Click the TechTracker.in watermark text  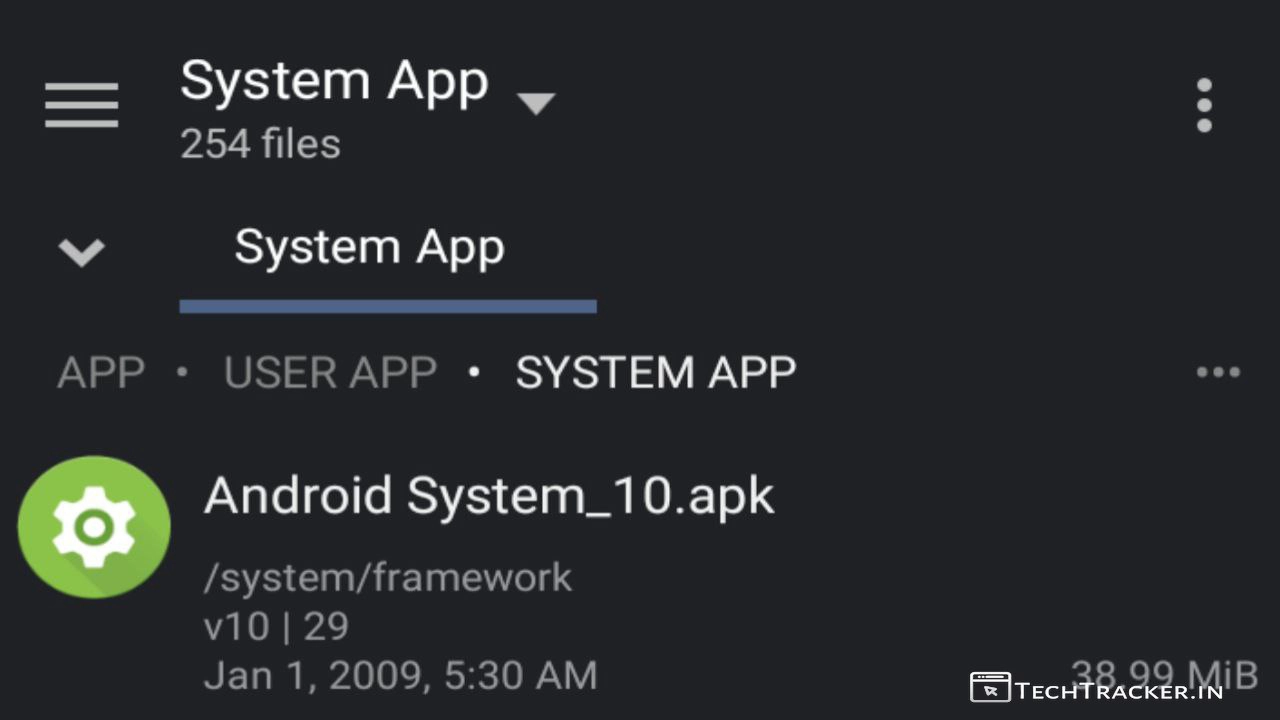1118,690
